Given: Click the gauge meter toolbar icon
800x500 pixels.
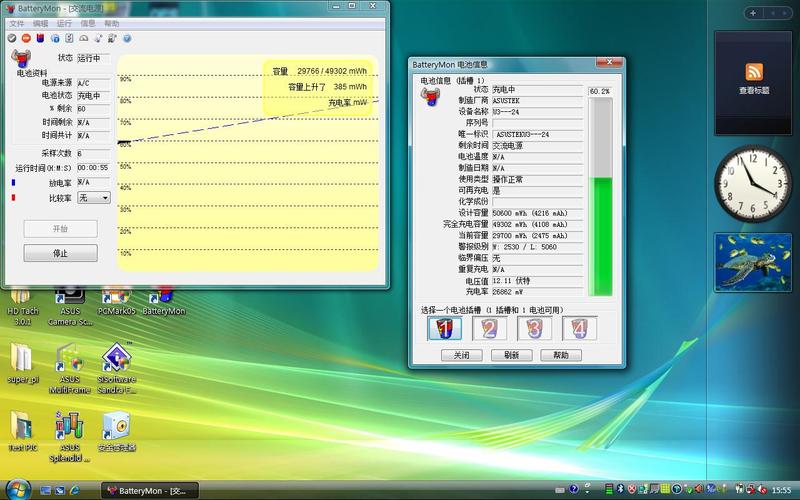Looking at the screenshot, I should [x=84, y=38].
